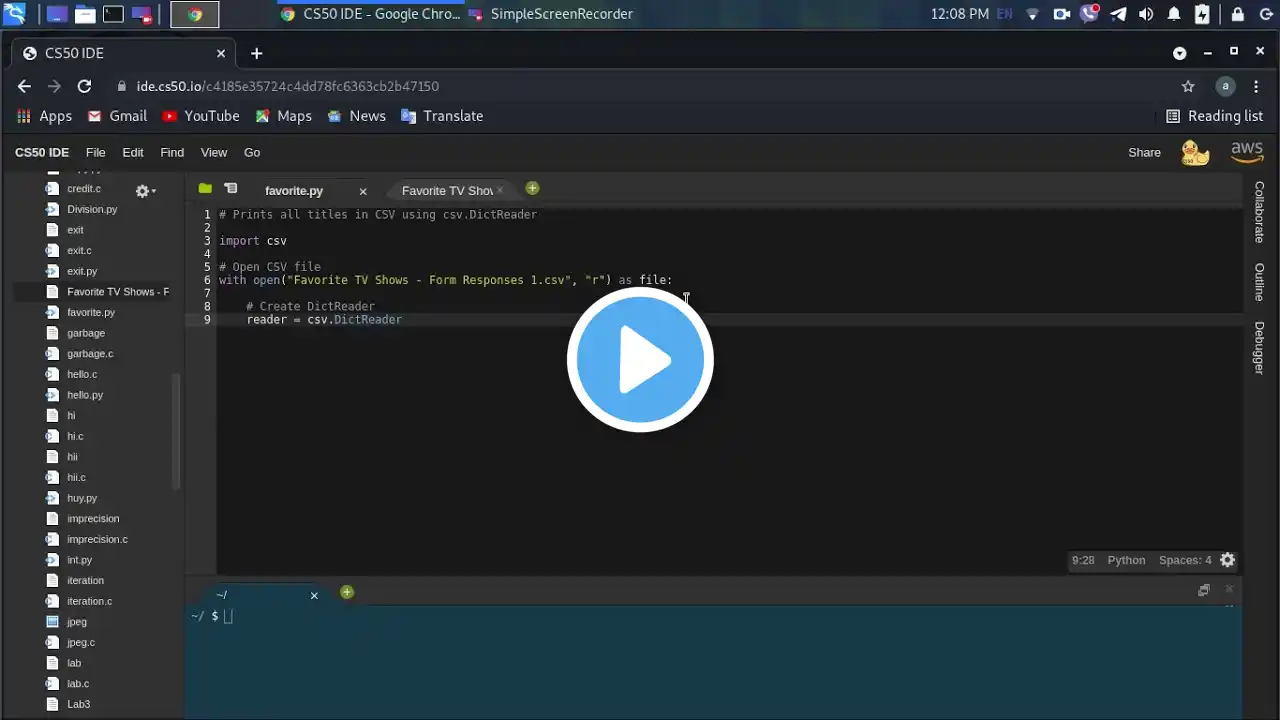Open the Outline side panel
This screenshot has height=720, width=1280.
coord(1260,282)
